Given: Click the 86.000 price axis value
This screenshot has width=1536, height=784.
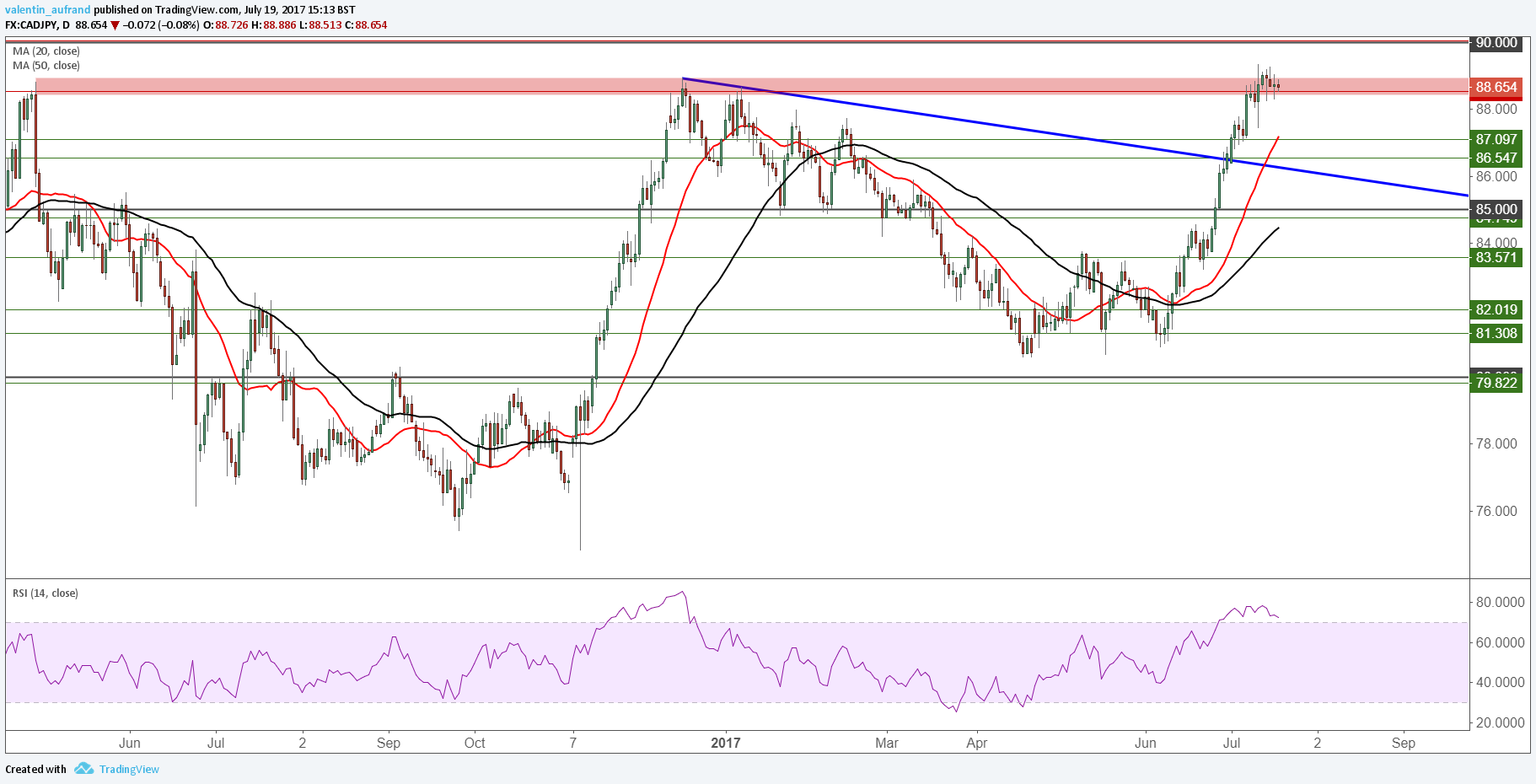Looking at the screenshot, I should point(1496,176).
